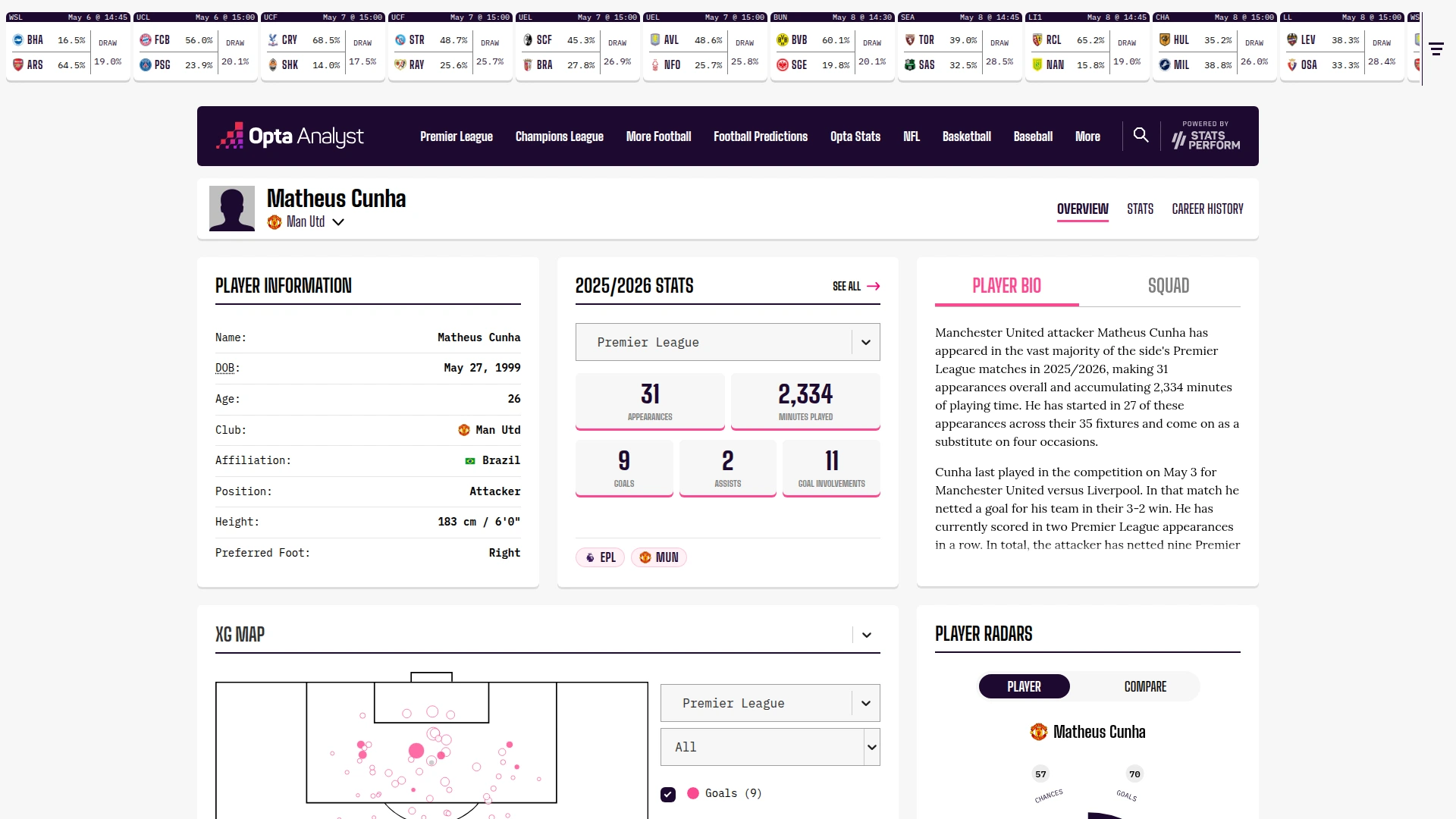Click the Premier League icon in EPL tag
Image resolution: width=1456 pixels, height=819 pixels.
[x=590, y=557]
